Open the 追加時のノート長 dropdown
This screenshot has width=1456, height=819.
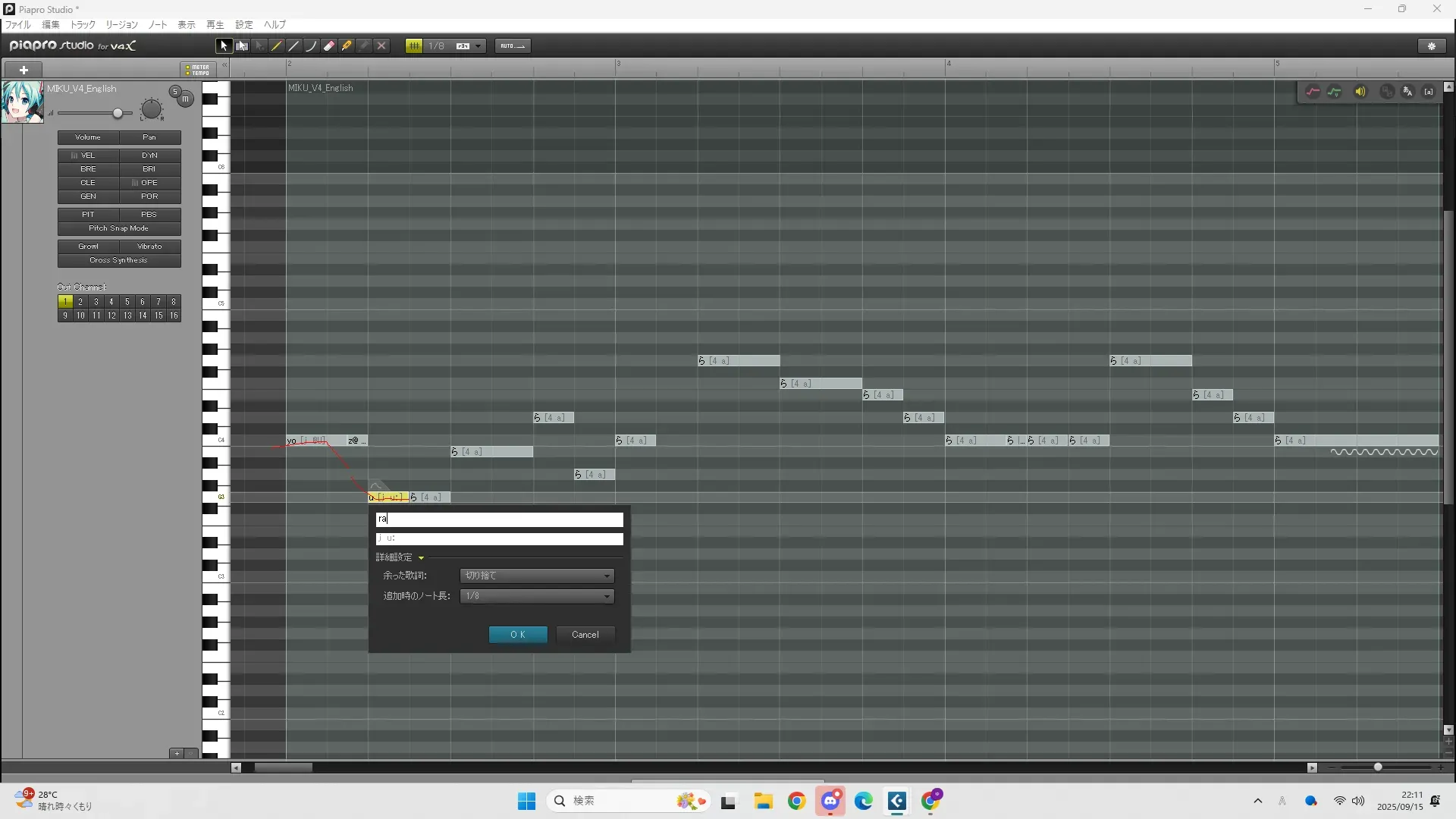pos(537,596)
